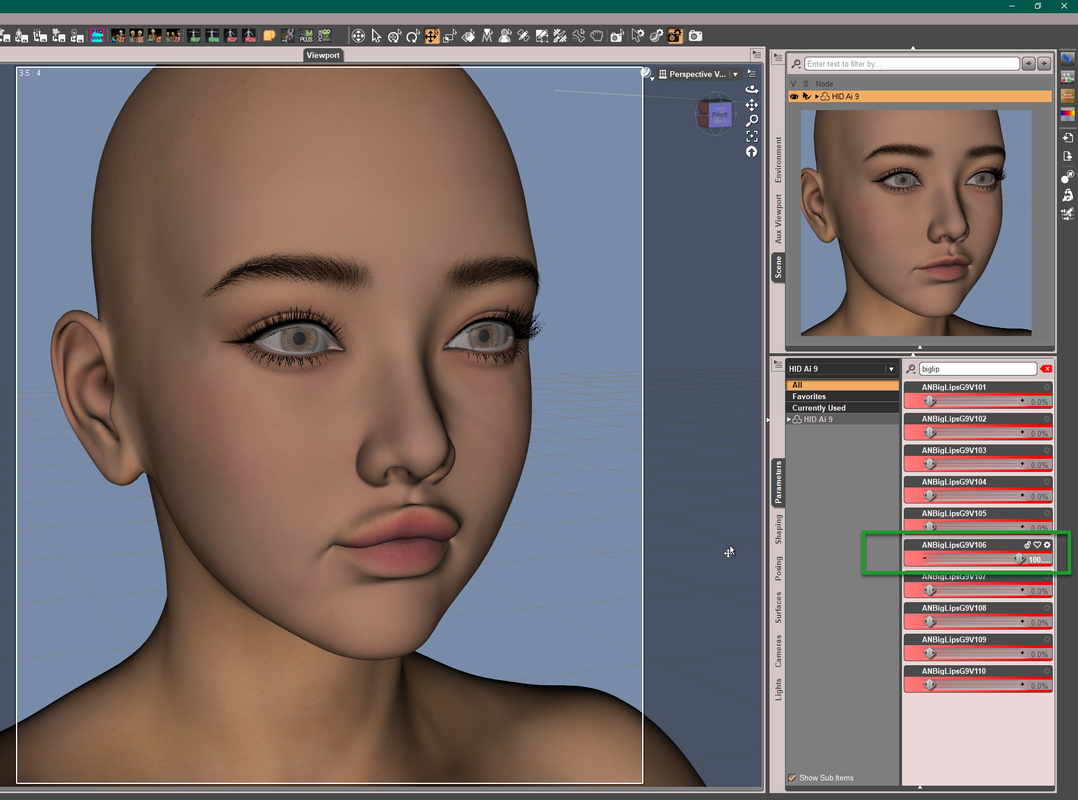Switch to the Shaping side tab
The image size is (1078, 800).
778,529
